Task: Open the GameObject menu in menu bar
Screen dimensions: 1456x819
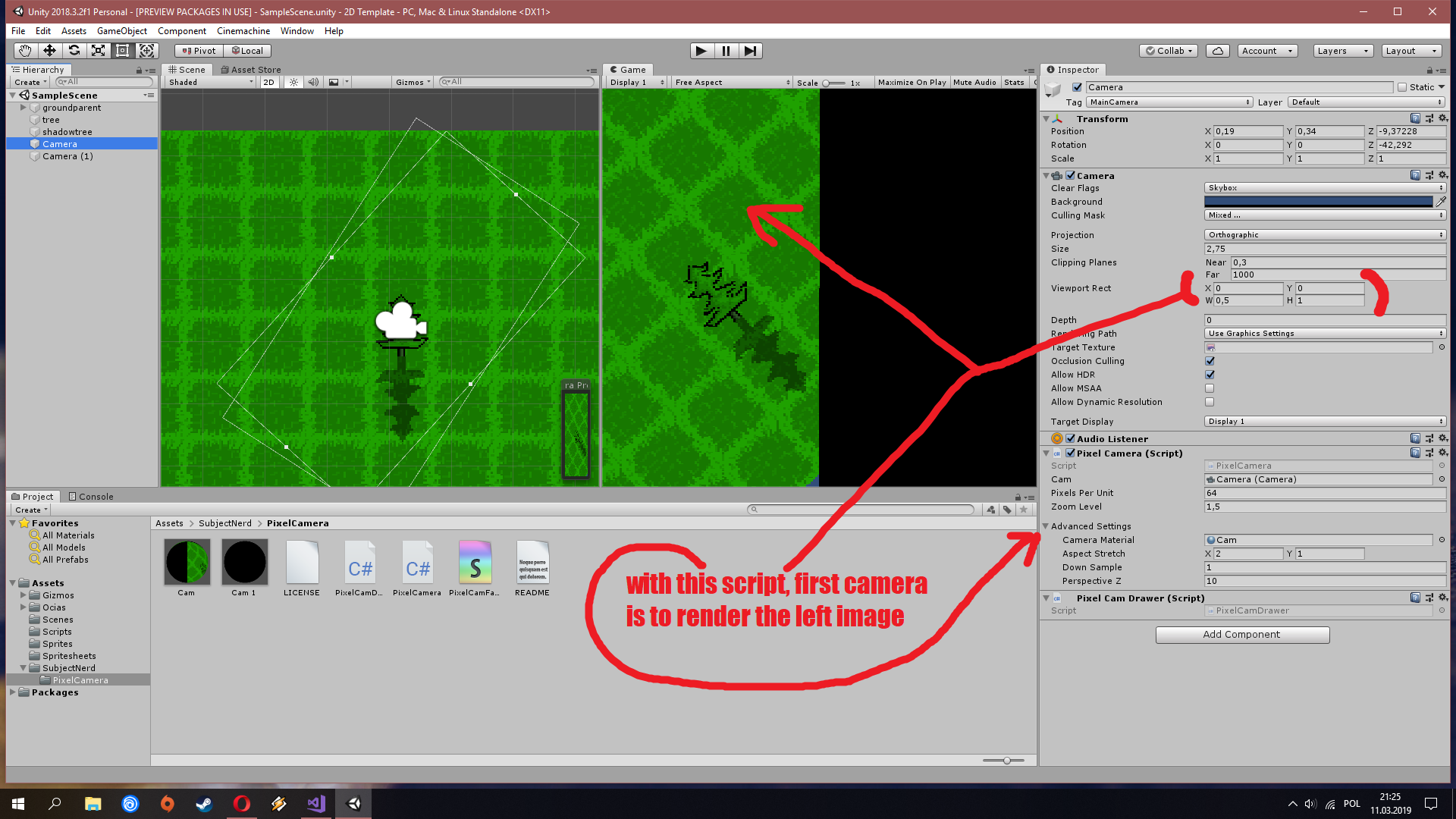Action: coord(121,30)
